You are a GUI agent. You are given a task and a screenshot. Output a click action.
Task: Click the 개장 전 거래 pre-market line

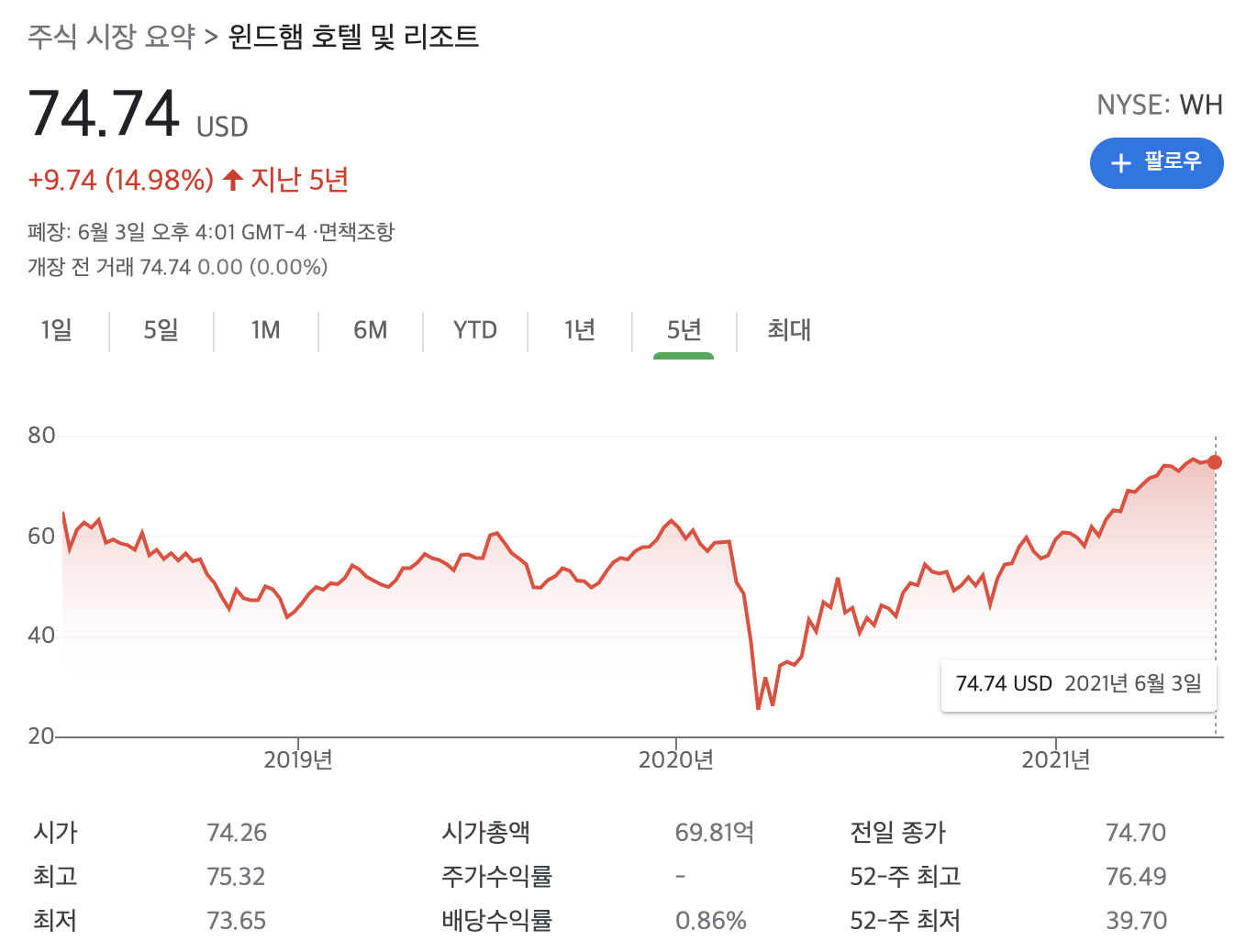click(x=177, y=268)
